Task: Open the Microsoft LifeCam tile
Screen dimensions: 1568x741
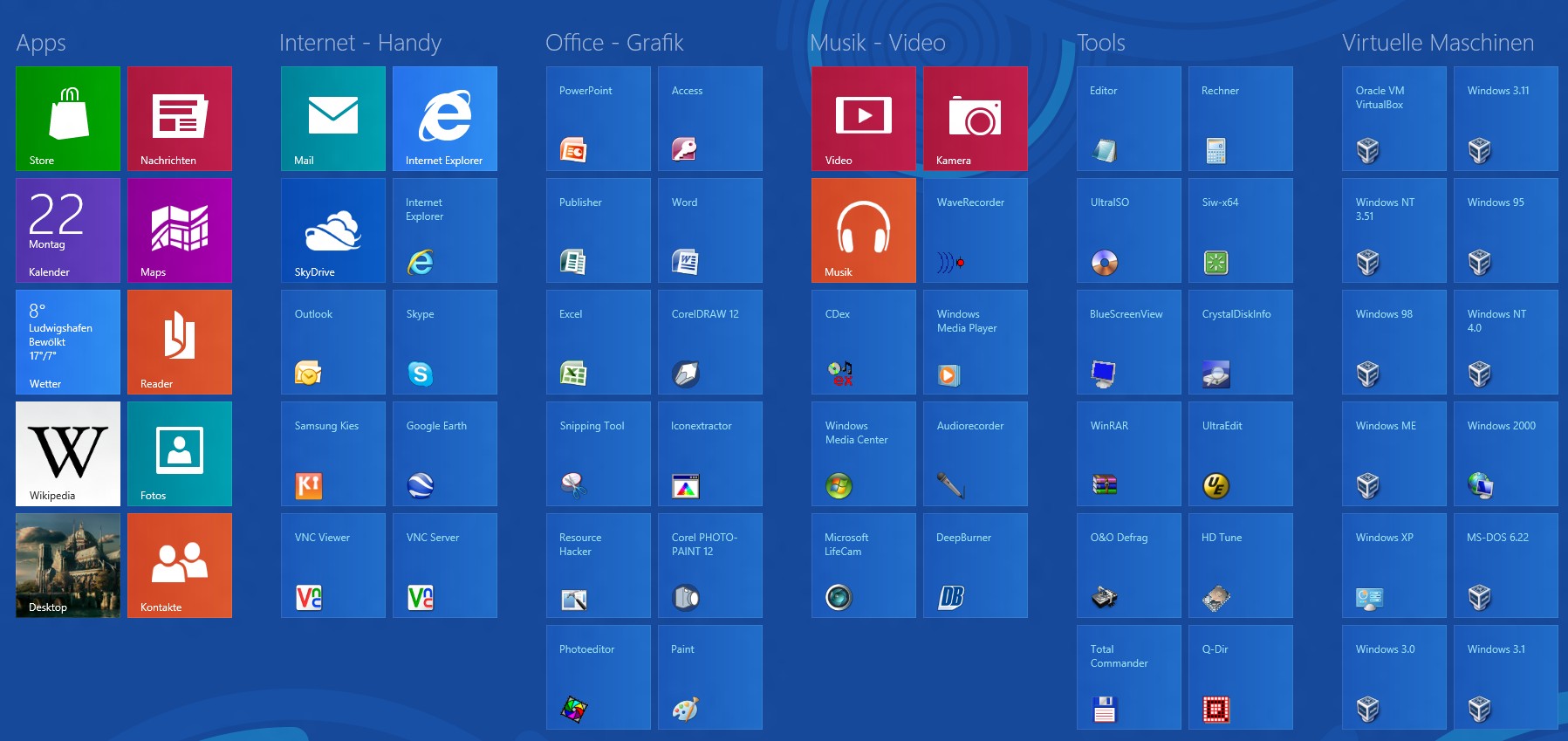Action: coord(864,566)
